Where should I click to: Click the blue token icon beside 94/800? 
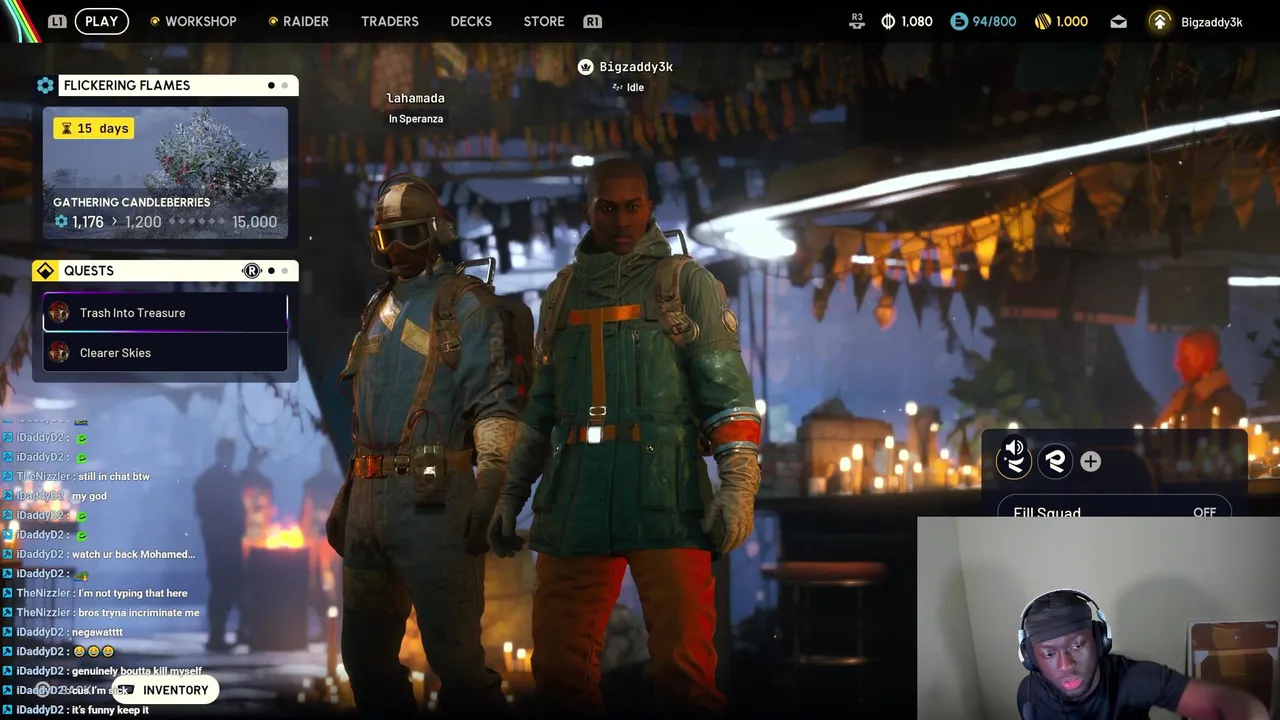tap(959, 21)
